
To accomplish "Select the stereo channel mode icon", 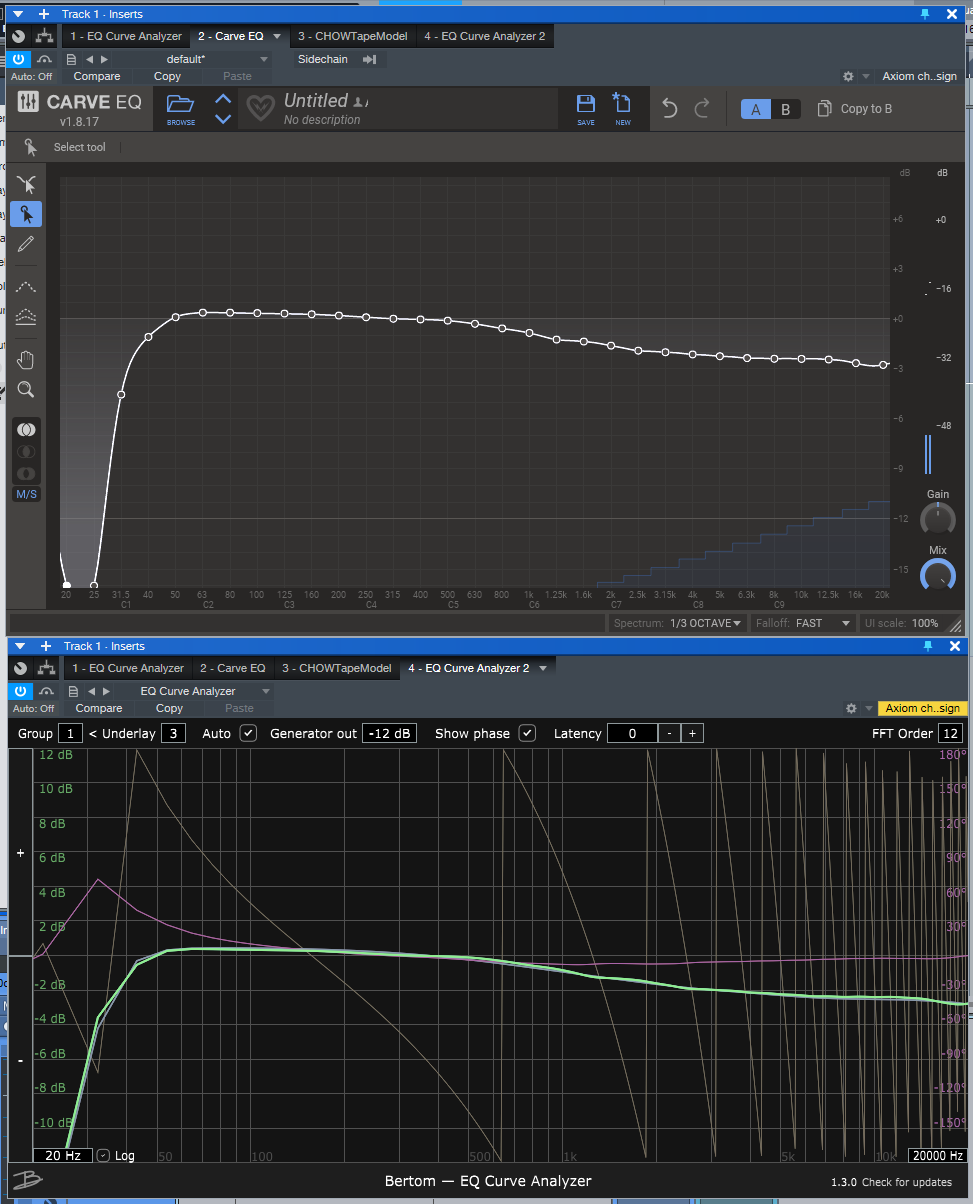I will click(27, 429).
